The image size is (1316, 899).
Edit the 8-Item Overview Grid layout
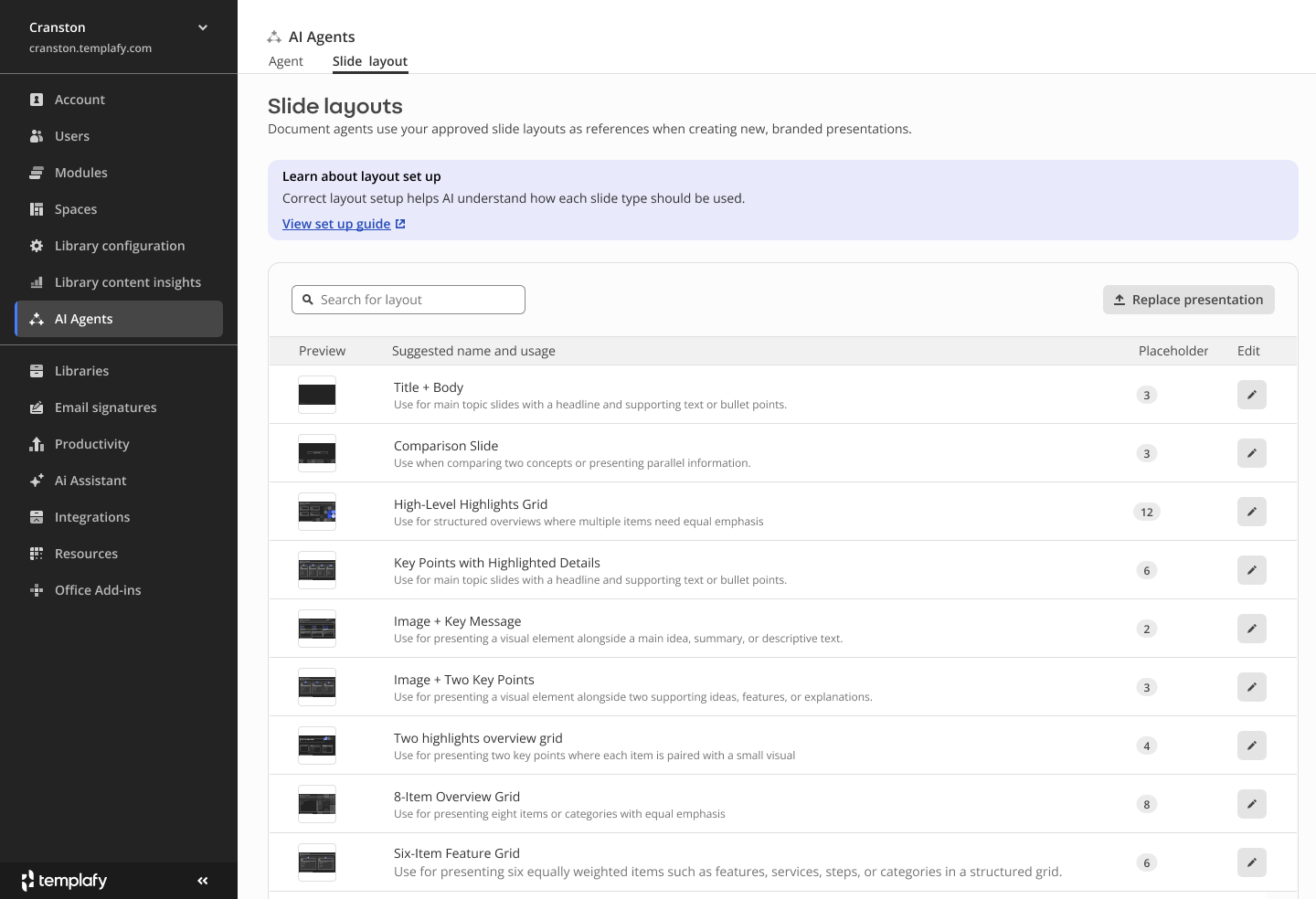pos(1251,804)
